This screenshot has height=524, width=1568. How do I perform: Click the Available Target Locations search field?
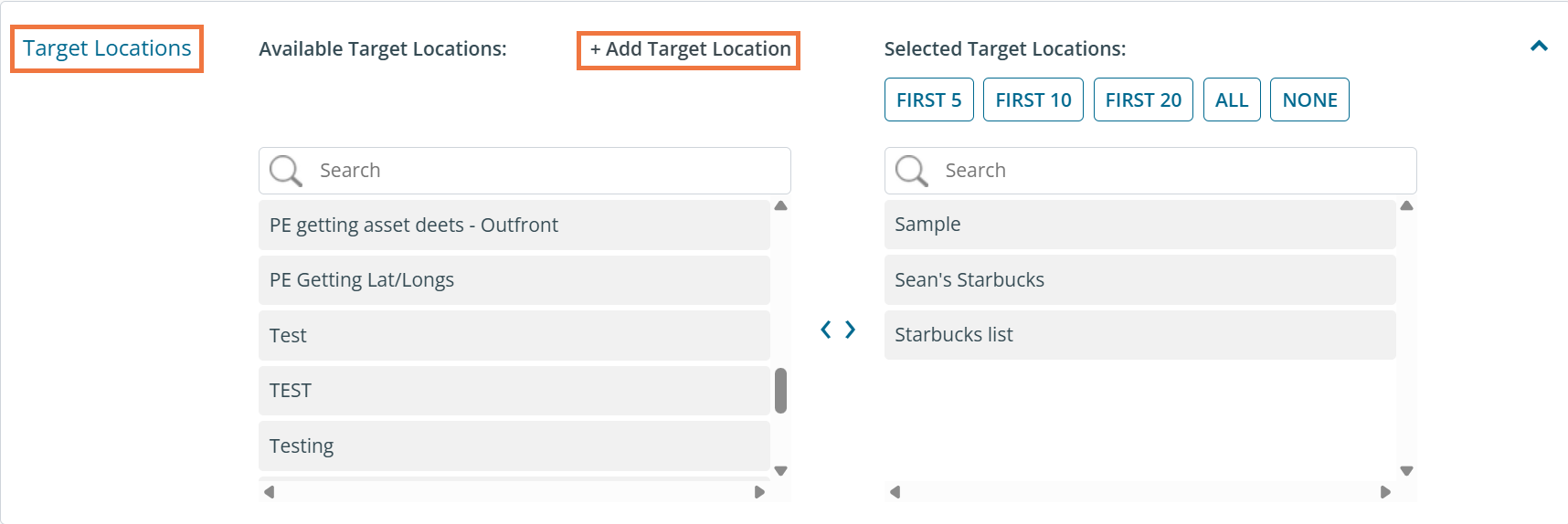[548, 171]
